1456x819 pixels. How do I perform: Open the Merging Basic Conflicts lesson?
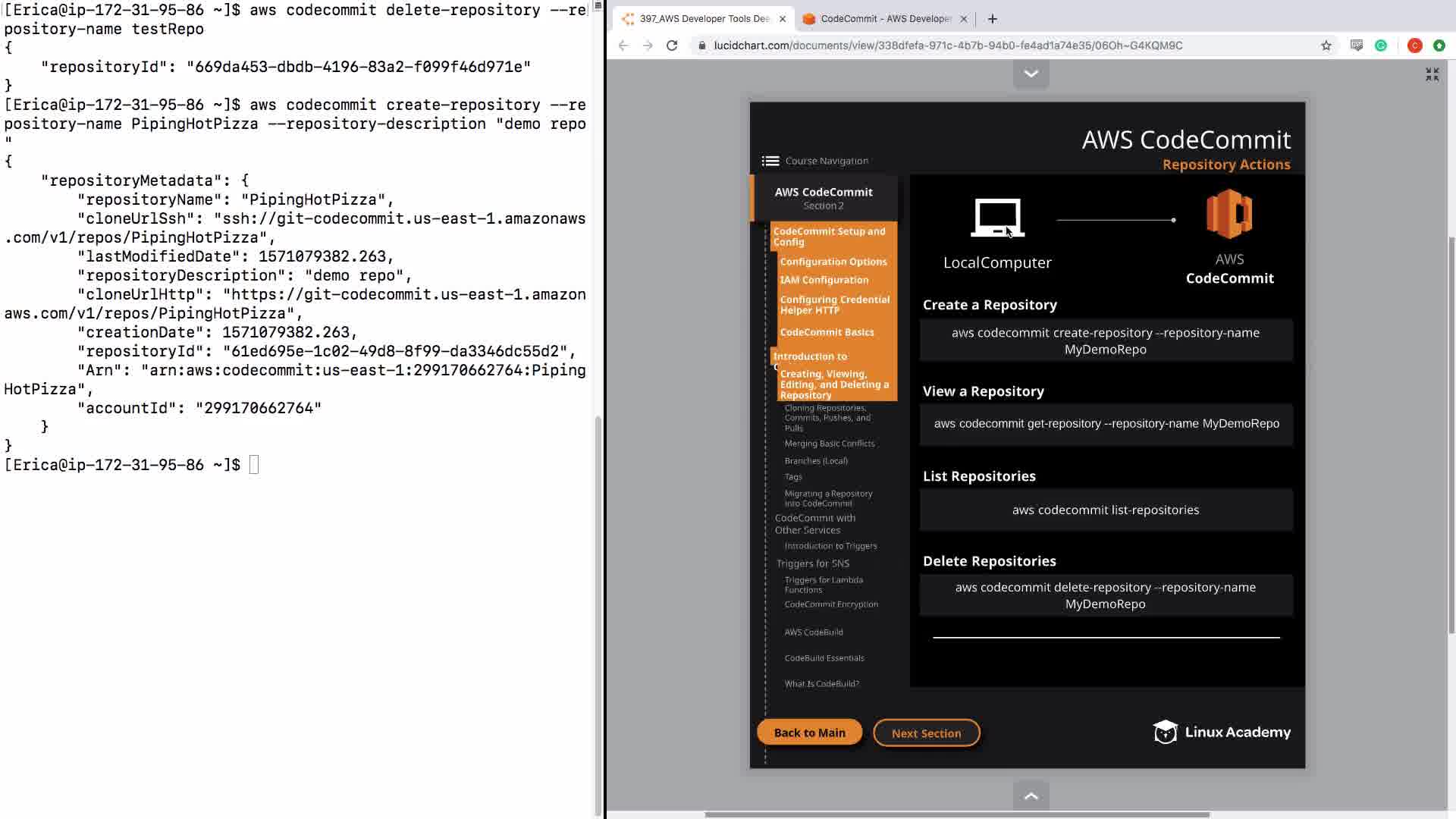[829, 444]
